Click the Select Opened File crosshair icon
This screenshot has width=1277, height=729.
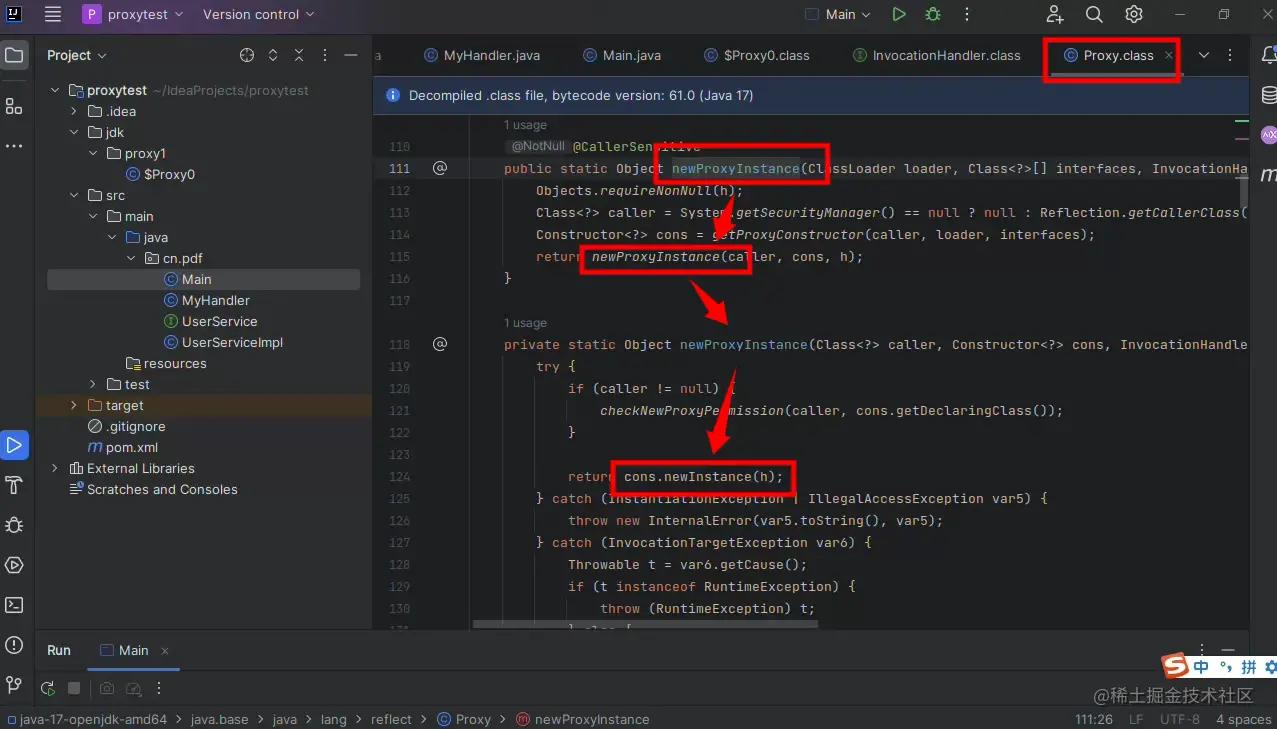246,55
